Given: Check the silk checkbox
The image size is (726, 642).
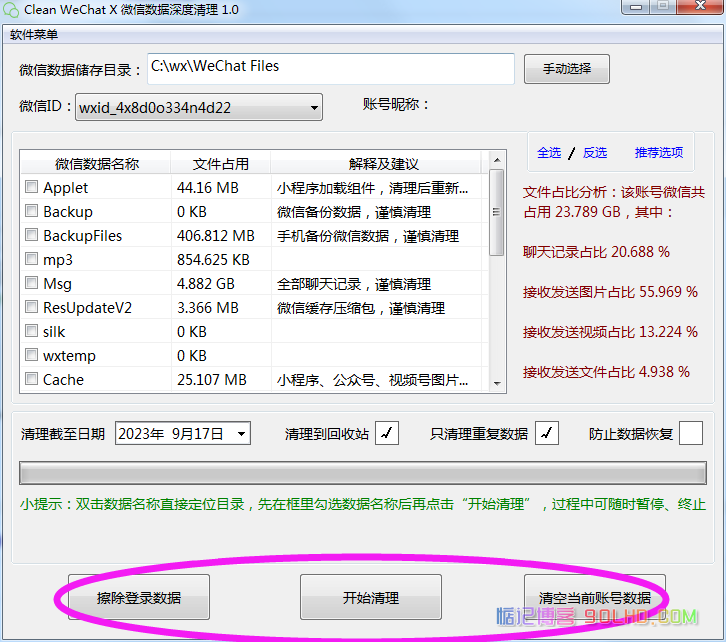Looking at the screenshot, I should 31,331.
